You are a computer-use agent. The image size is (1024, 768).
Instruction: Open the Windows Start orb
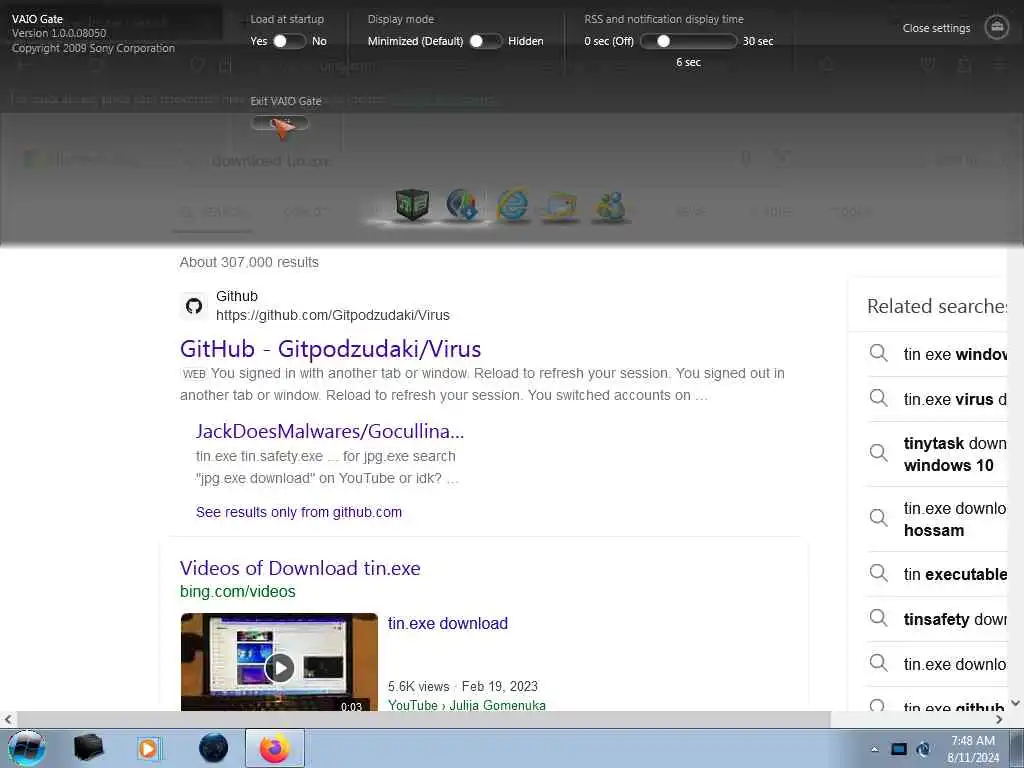(27, 748)
